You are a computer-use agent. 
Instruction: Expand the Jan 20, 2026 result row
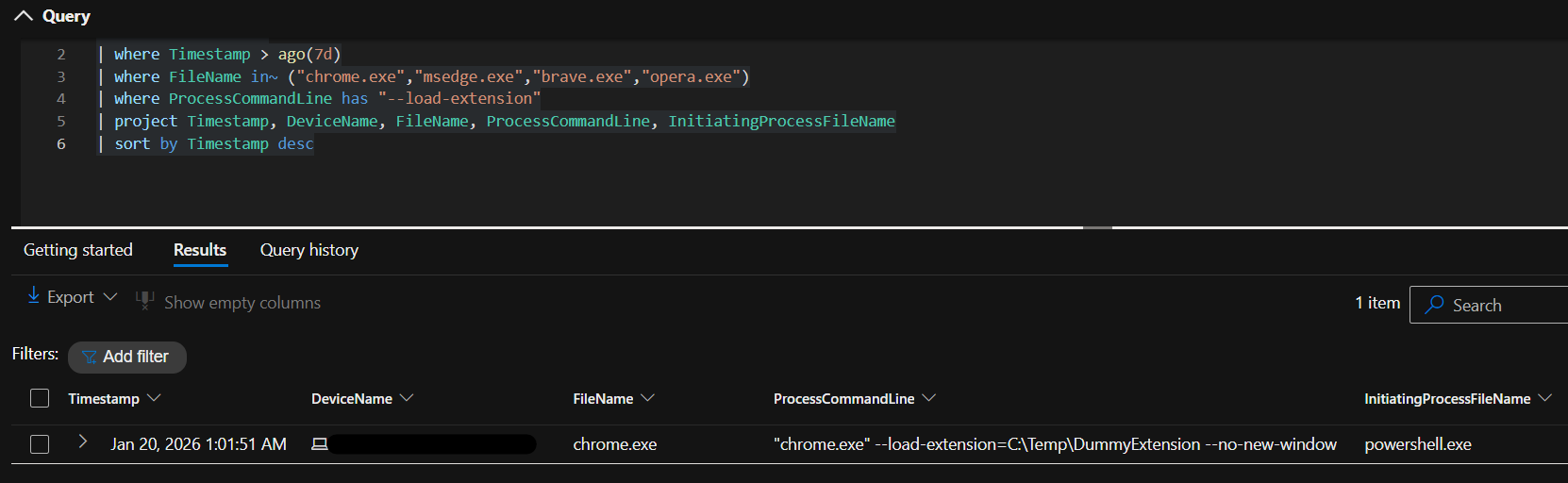coord(83,441)
